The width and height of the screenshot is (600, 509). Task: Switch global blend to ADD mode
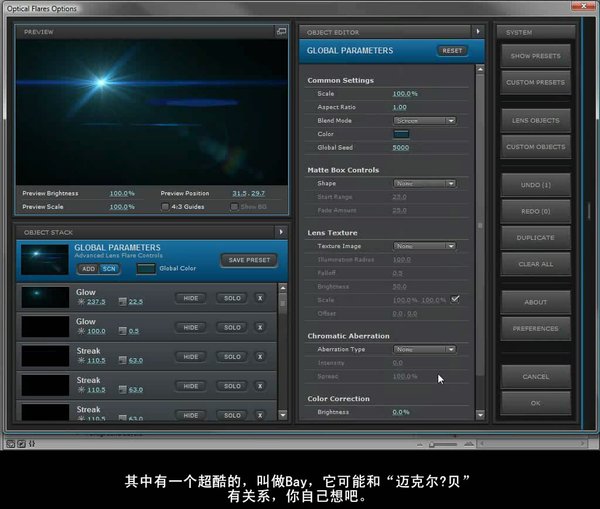88,268
